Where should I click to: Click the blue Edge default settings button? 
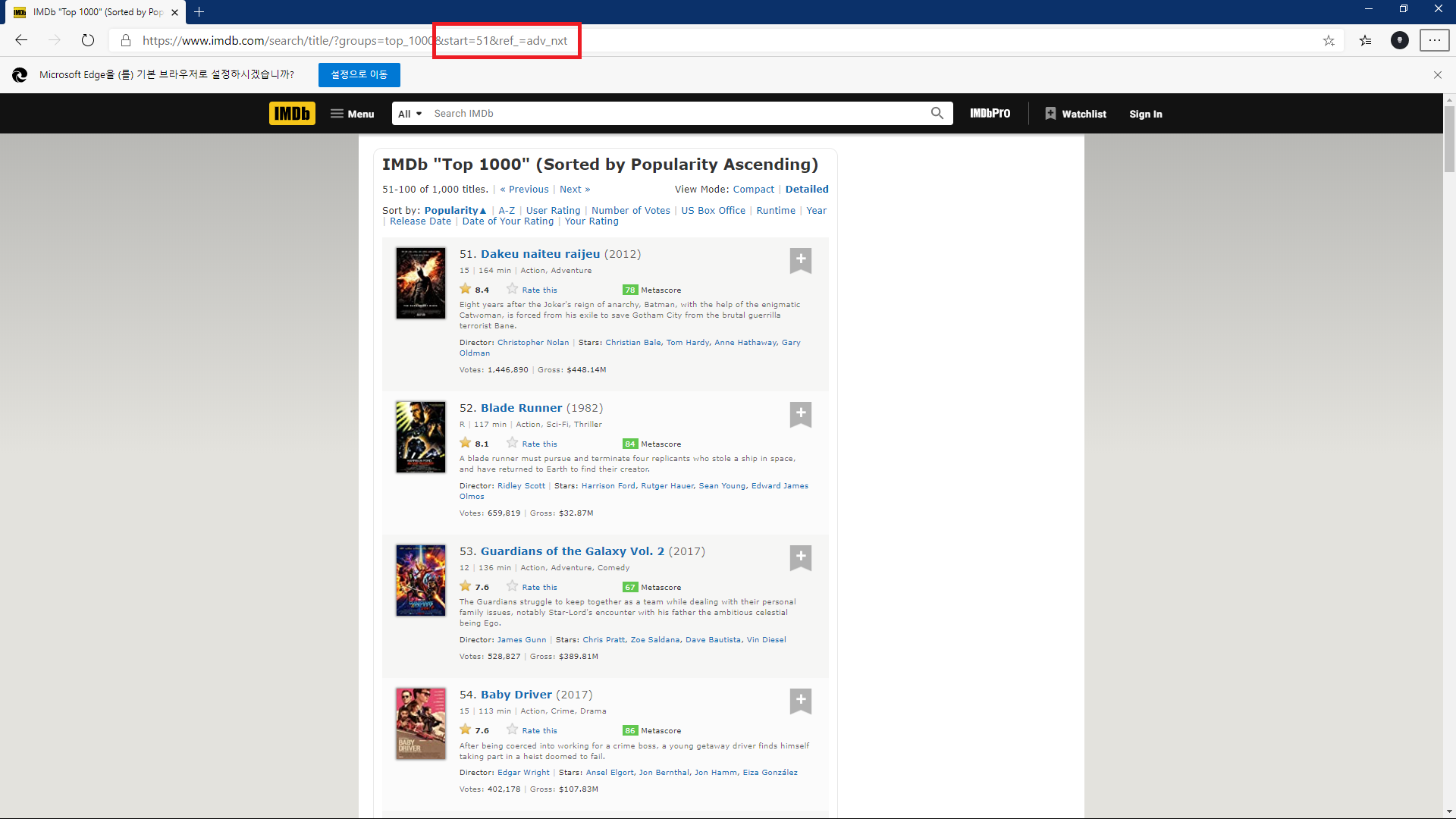pyautogui.click(x=359, y=74)
